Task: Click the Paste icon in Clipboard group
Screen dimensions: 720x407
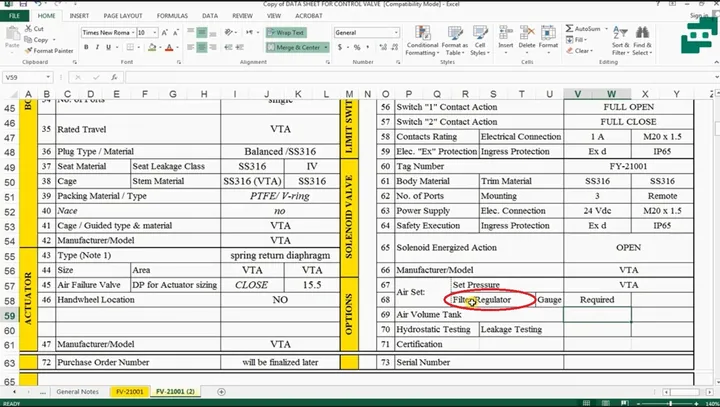Action: [x=12, y=37]
